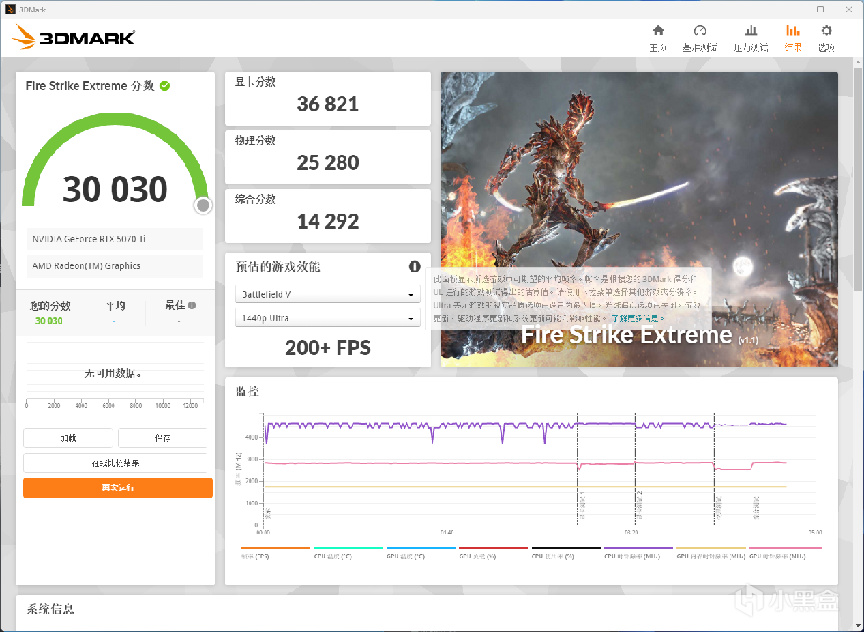Toggle the black CPU (%) legend entry
864x632 pixels.
coord(566,553)
